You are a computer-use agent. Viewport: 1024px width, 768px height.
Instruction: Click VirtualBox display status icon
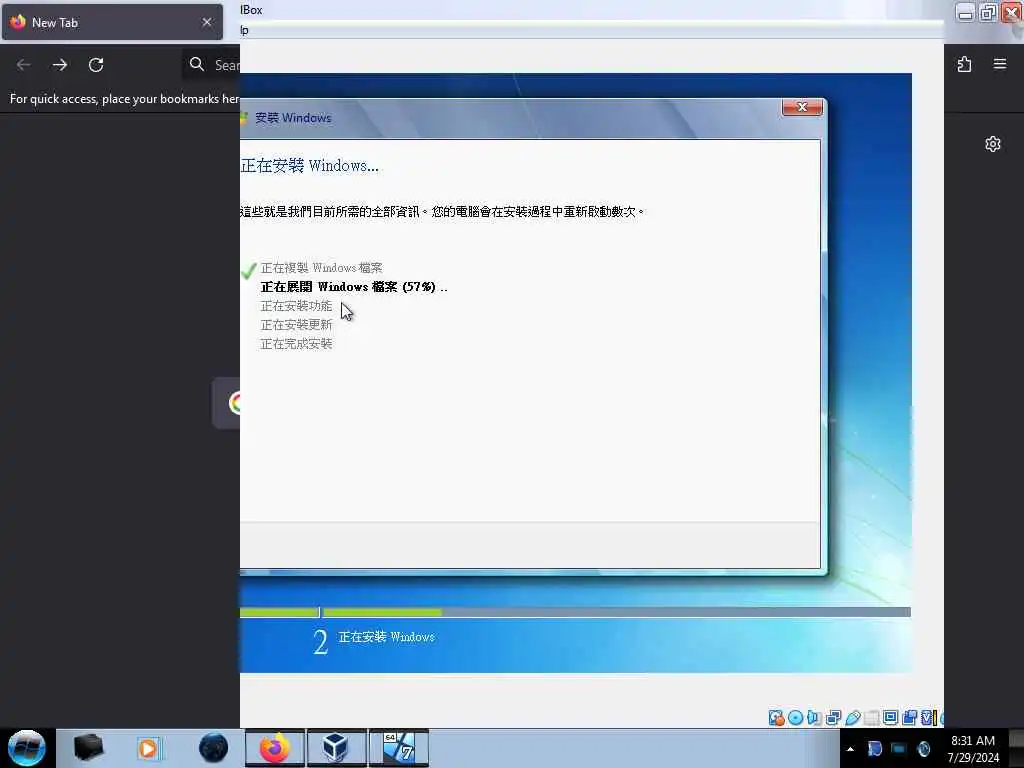[890, 718]
